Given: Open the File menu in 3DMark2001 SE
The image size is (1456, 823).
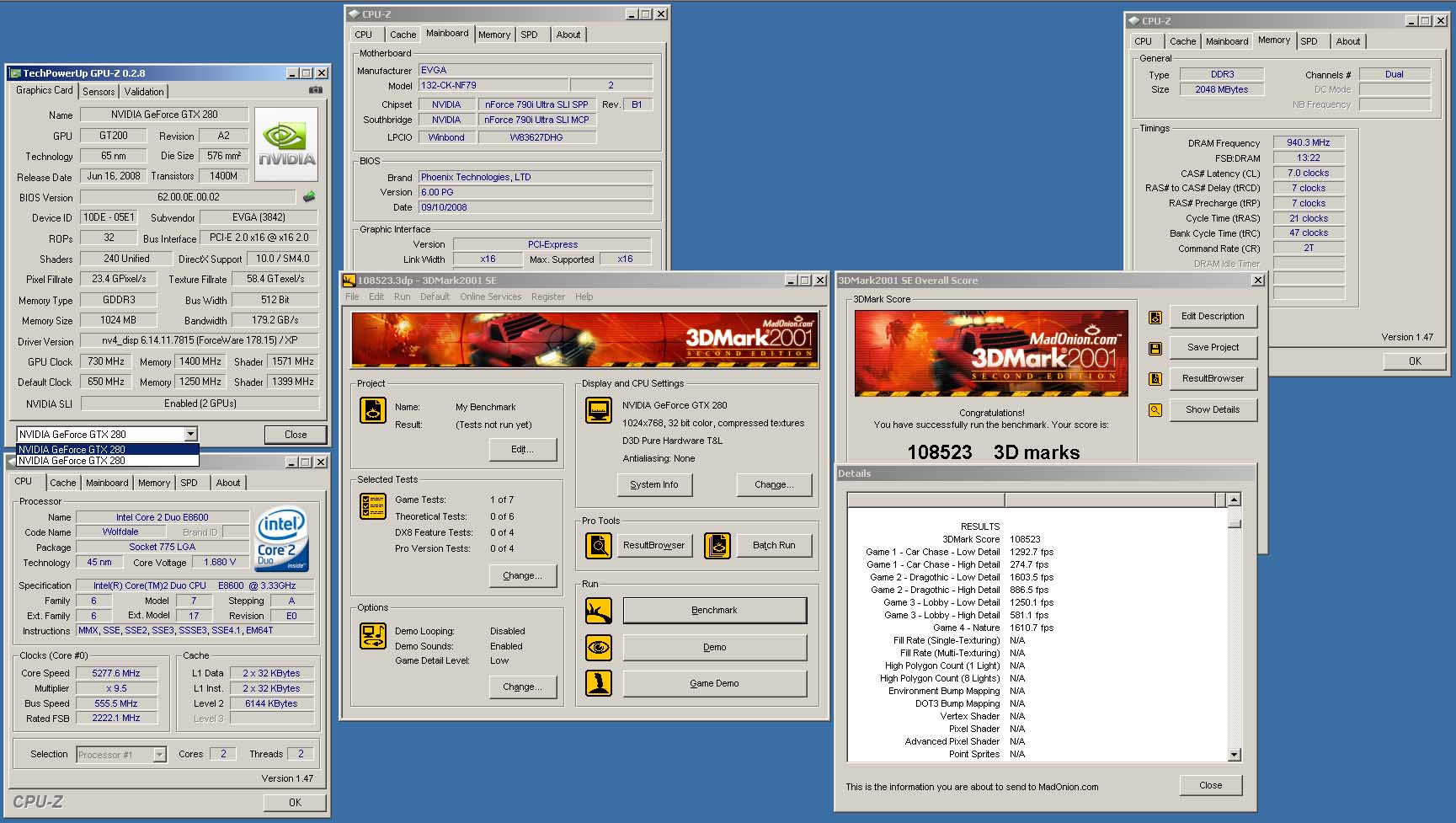Looking at the screenshot, I should coord(352,297).
